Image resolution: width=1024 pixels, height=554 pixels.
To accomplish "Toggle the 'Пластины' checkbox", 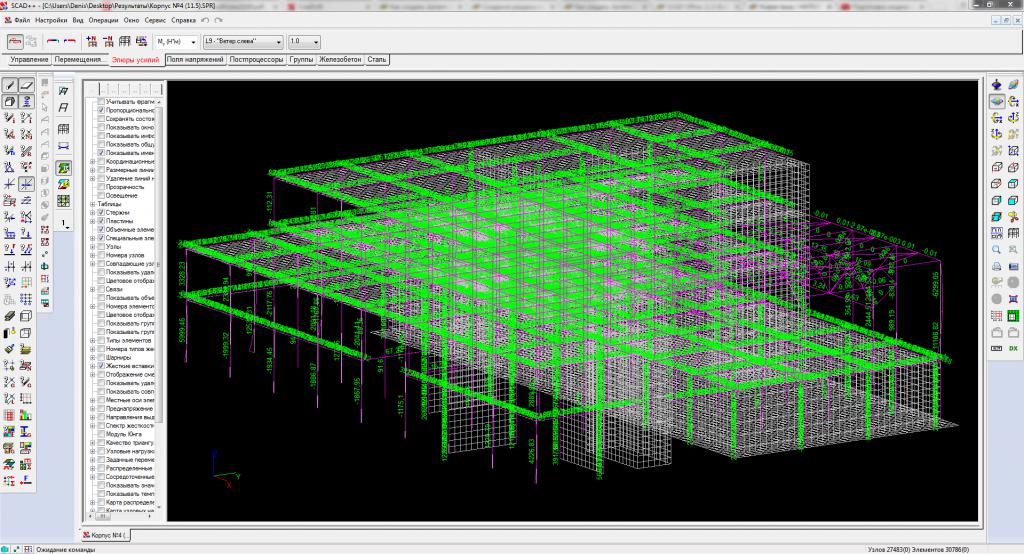I will pos(101,221).
